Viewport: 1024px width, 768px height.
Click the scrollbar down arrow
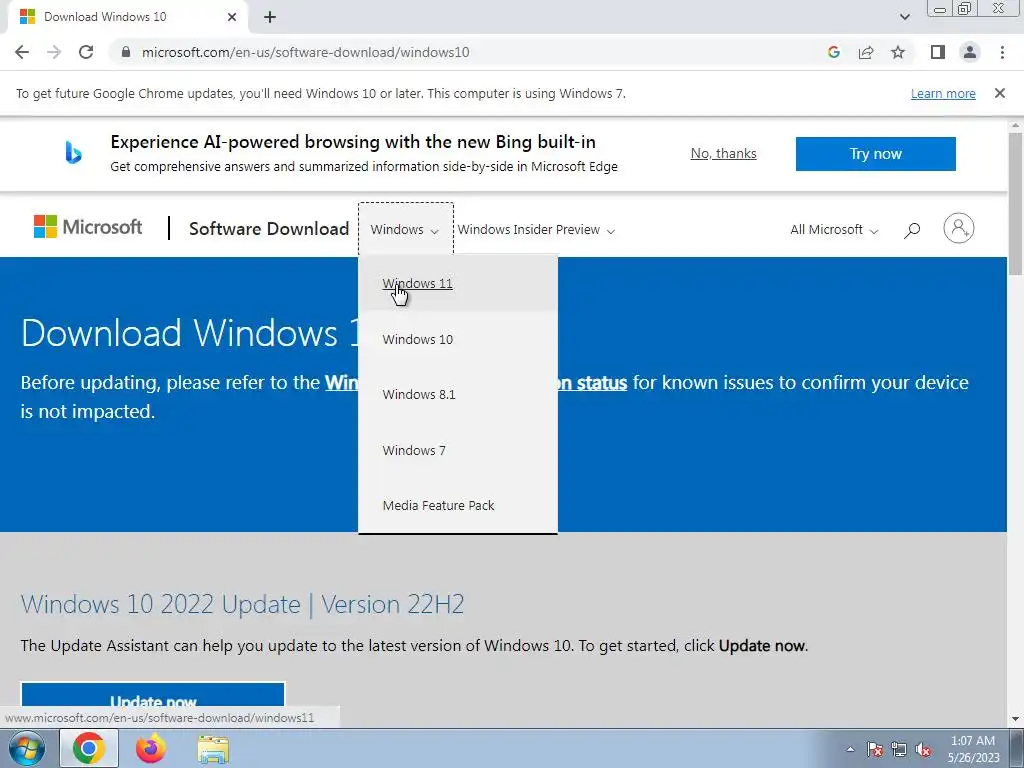coord(1016,719)
